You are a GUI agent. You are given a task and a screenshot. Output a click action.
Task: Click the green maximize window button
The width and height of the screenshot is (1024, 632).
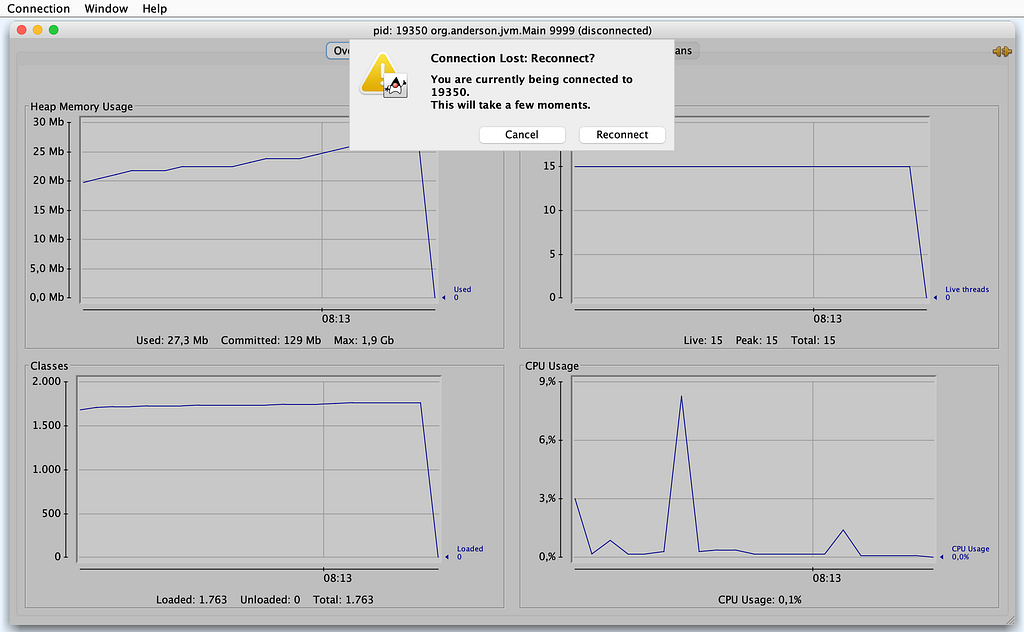[54, 30]
